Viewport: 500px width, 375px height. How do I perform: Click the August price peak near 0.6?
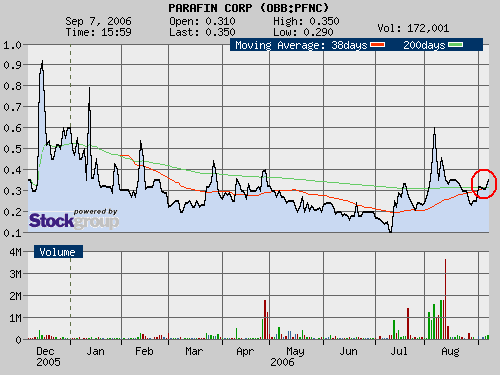click(434, 129)
